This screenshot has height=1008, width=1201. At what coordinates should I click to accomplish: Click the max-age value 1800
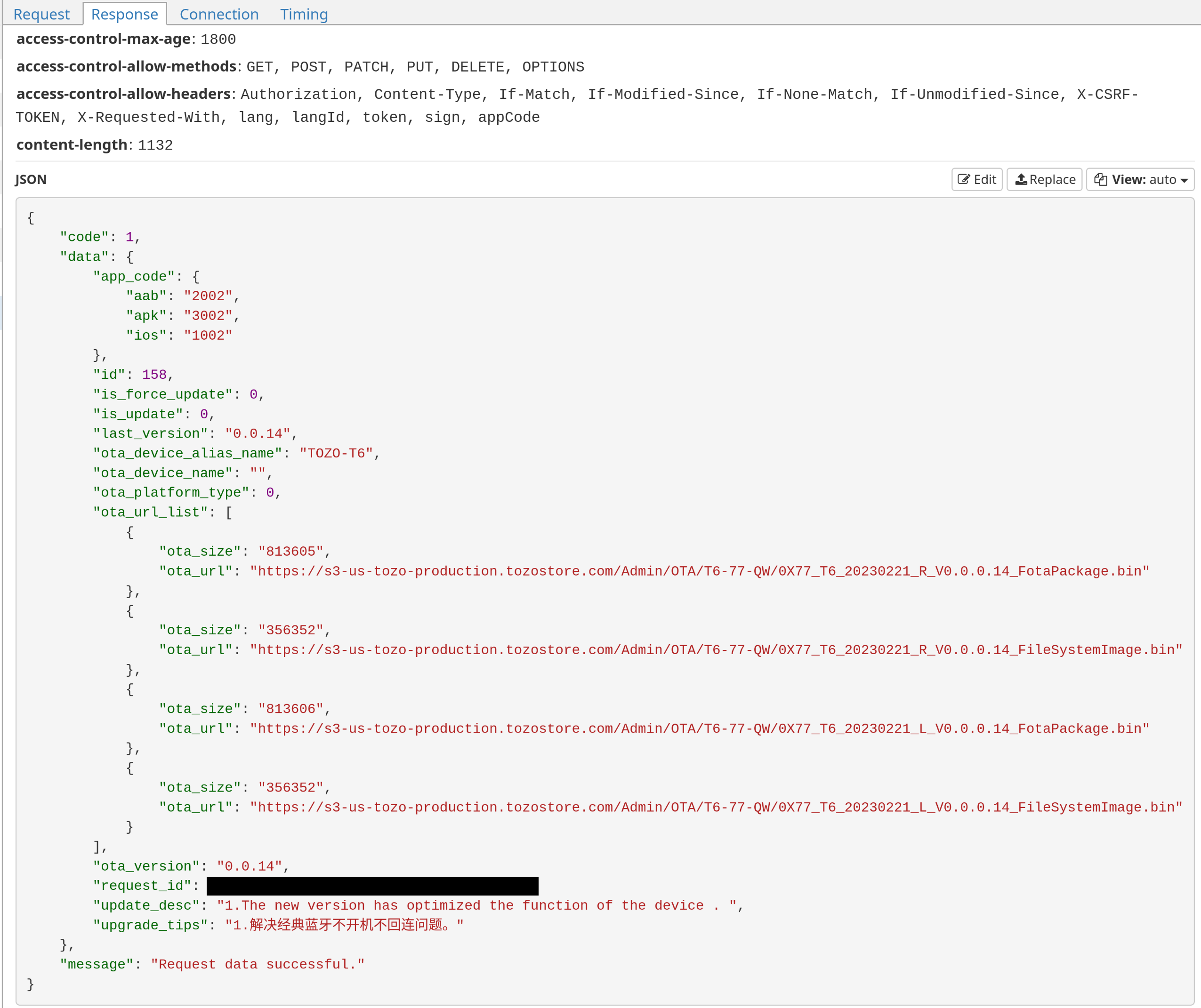pyautogui.click(x=218, y=40)
